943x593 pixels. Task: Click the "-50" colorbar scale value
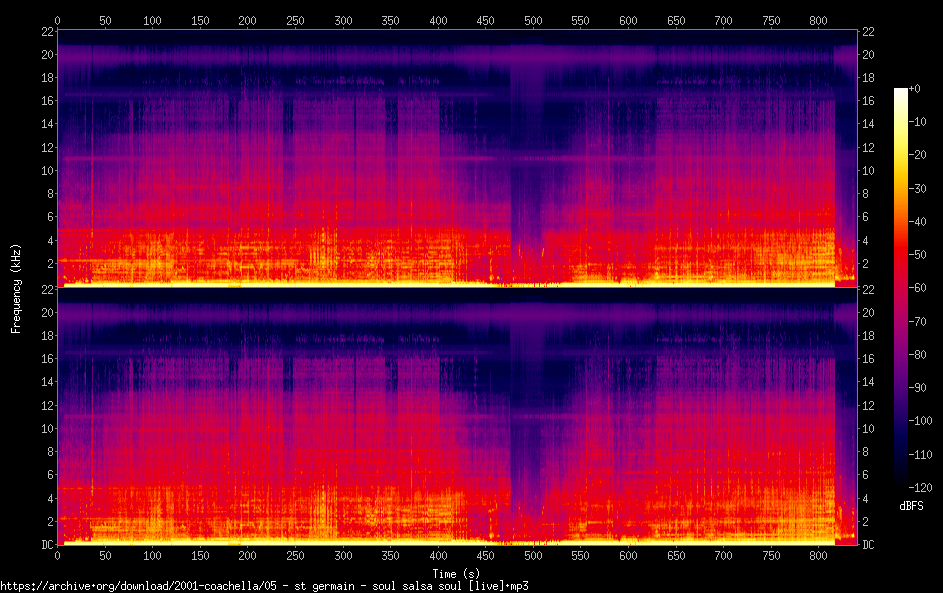pos(917,255)
